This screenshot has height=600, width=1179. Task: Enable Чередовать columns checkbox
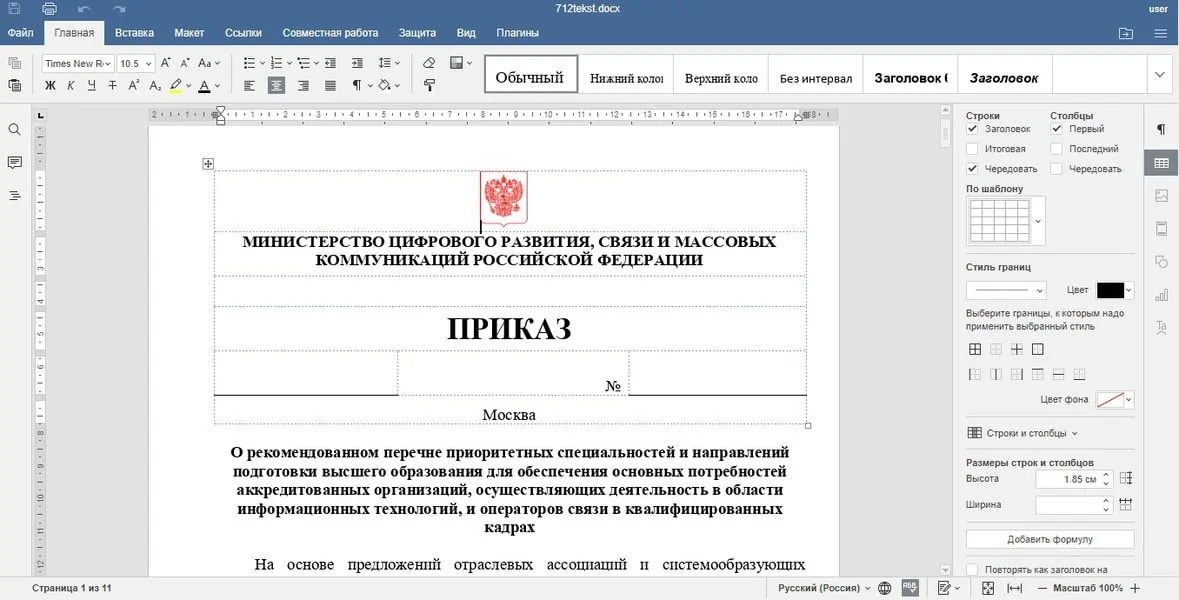[1056, 168]
